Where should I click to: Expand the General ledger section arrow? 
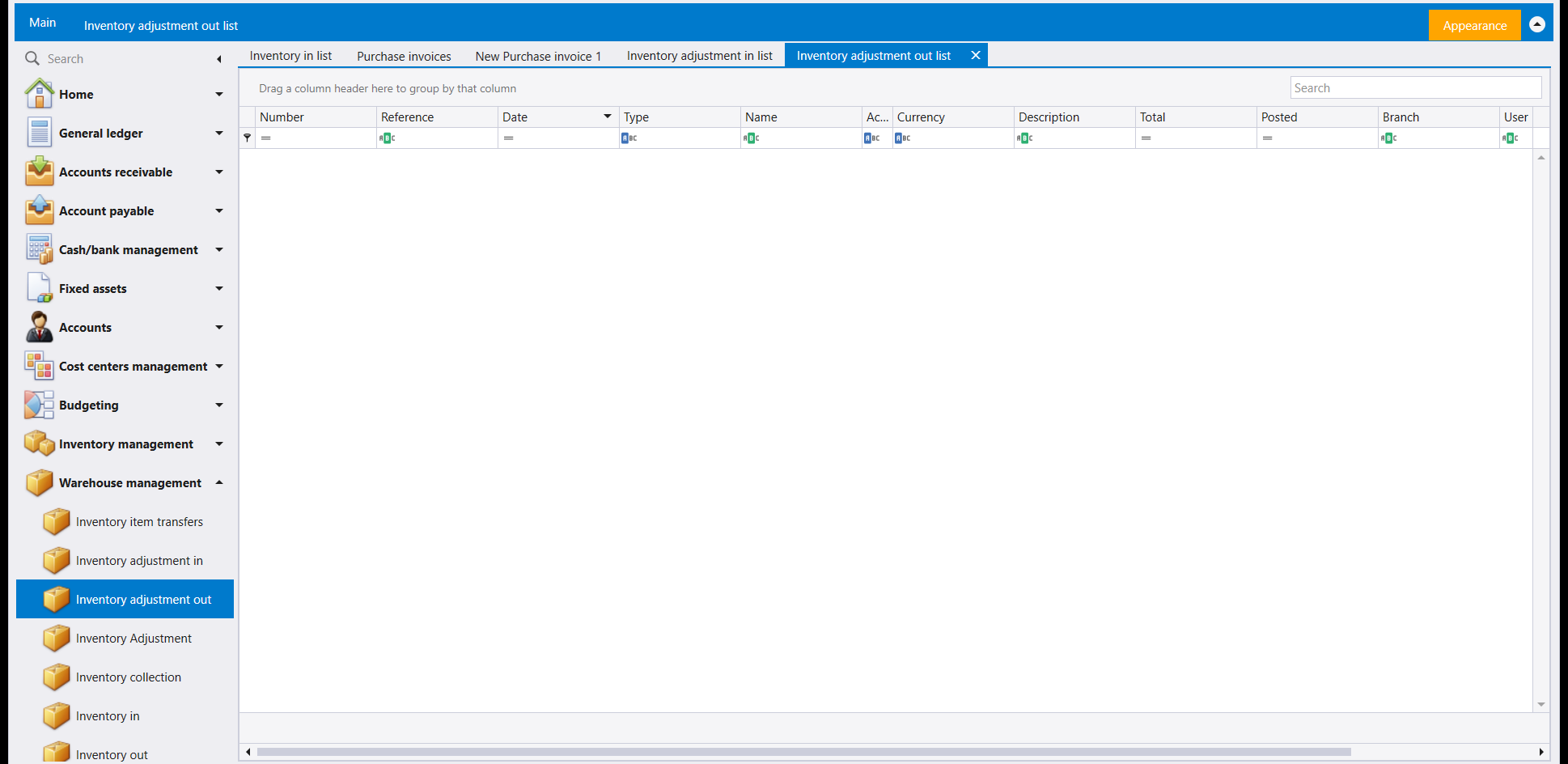pos(218,134)
